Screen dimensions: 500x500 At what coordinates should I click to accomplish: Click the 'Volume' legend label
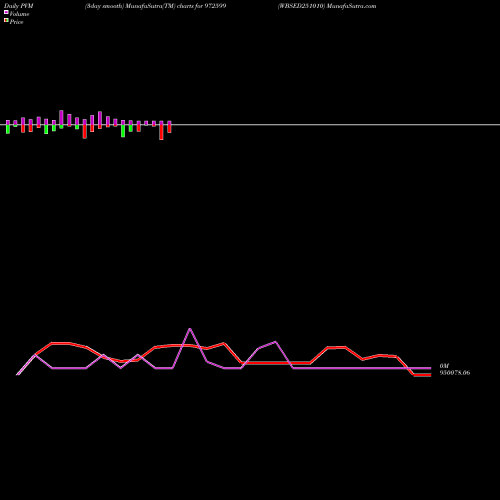click(x=19, y=14)
